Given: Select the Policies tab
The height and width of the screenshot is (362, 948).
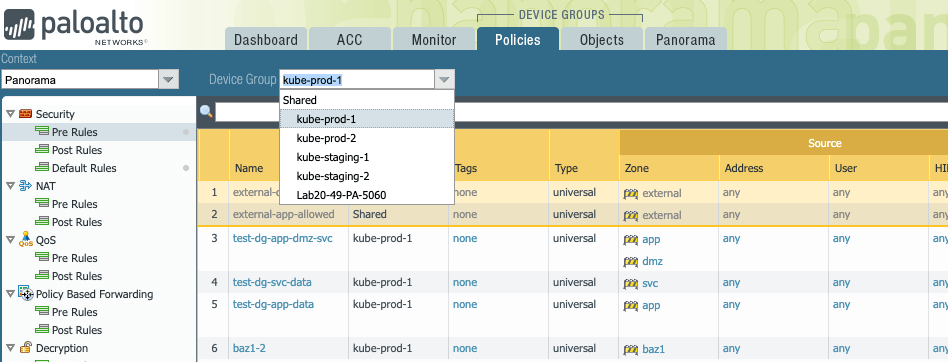Looking at the screenshot, I should [518, 39].
